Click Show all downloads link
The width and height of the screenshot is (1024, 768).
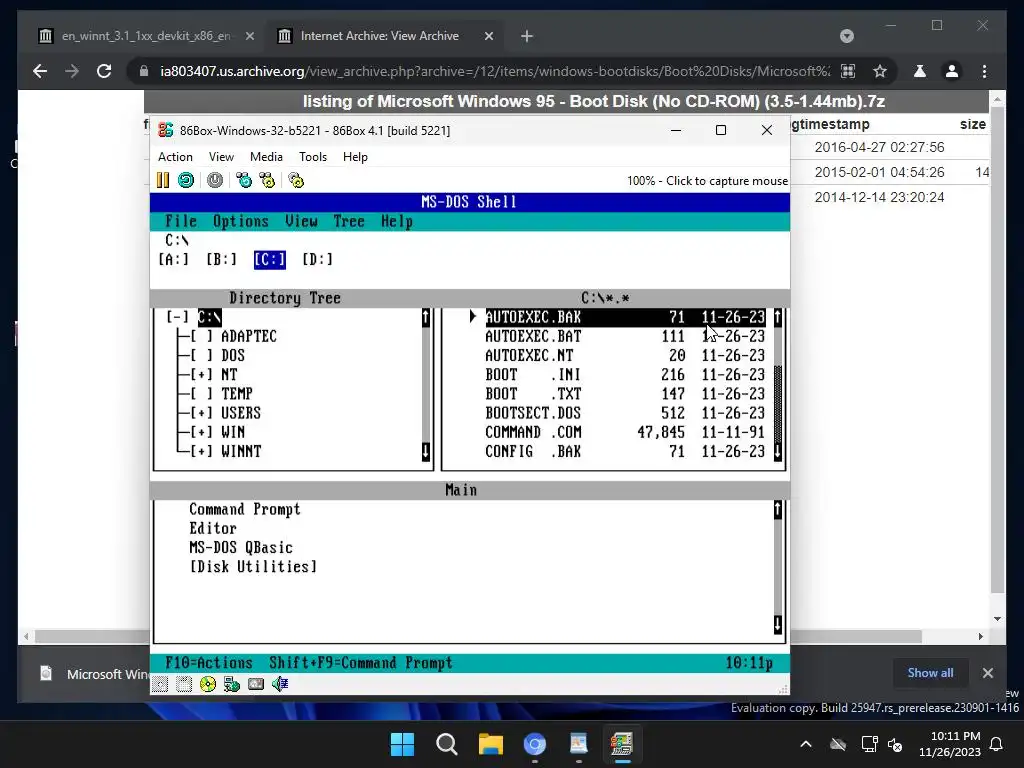[x=931, y=673]
